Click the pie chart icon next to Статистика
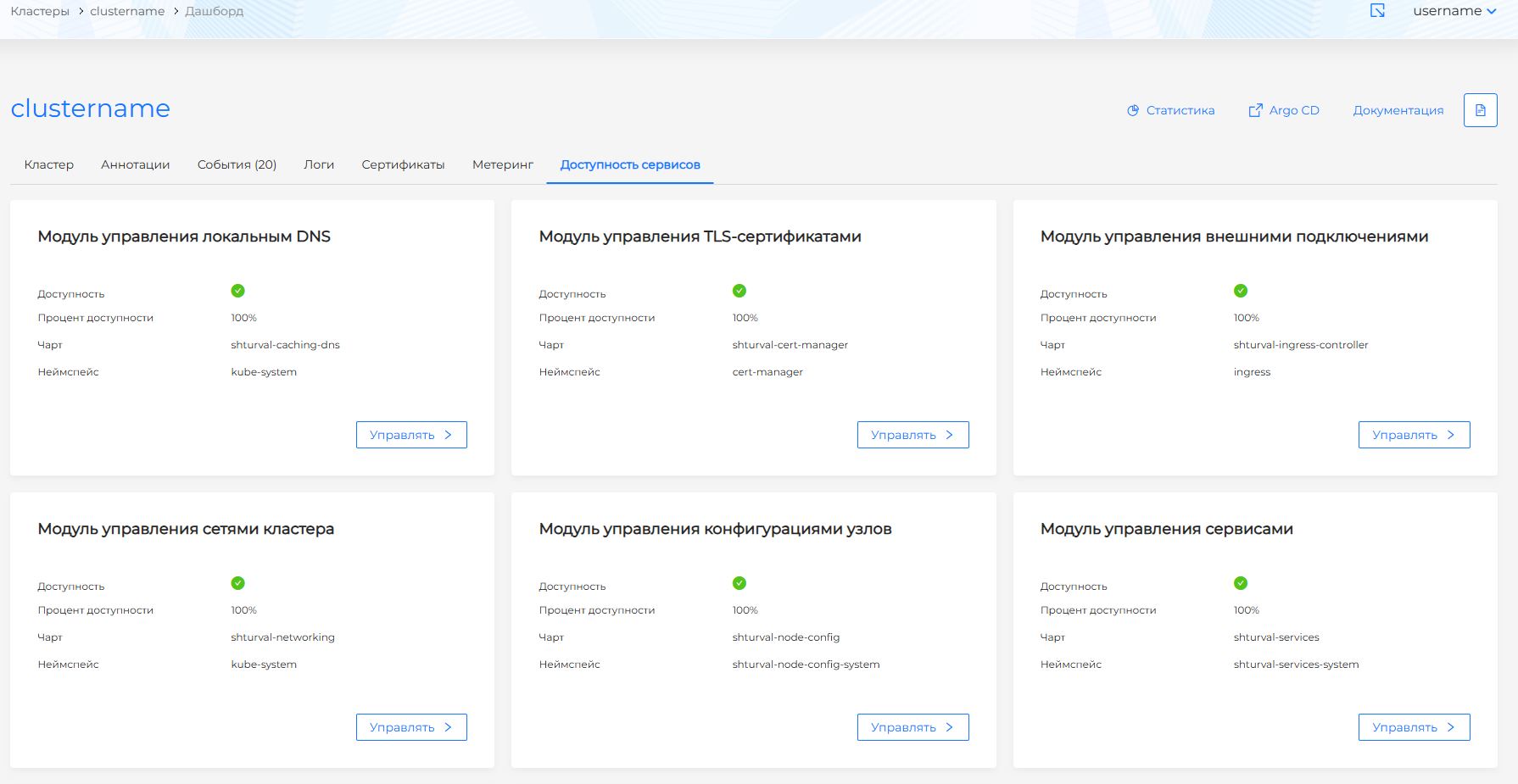1518x784 pixels. pos(1133,109)
